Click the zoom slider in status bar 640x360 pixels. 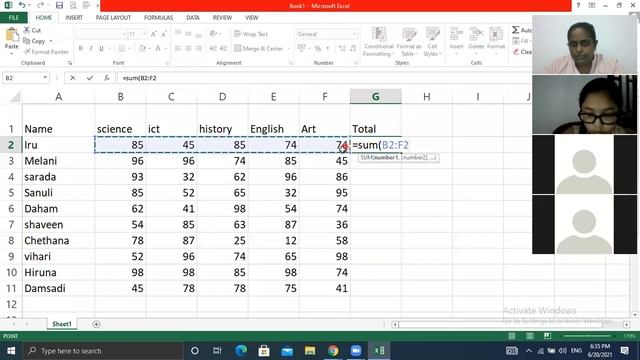(588, 336)
